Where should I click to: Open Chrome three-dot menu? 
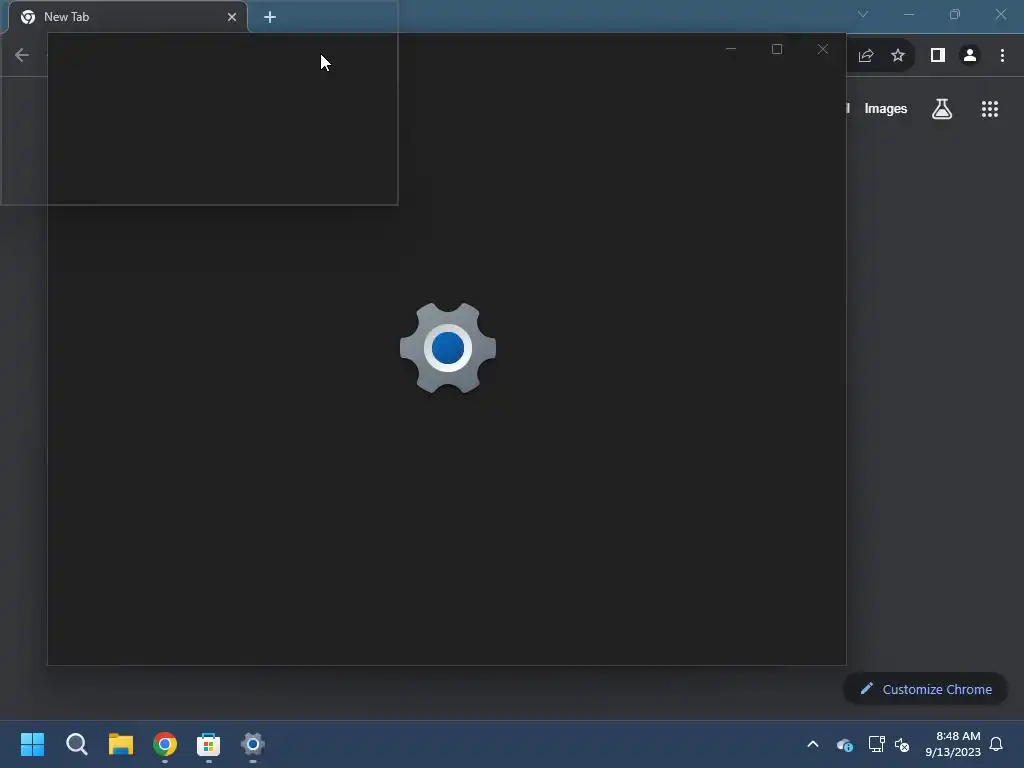(1002, 56)
